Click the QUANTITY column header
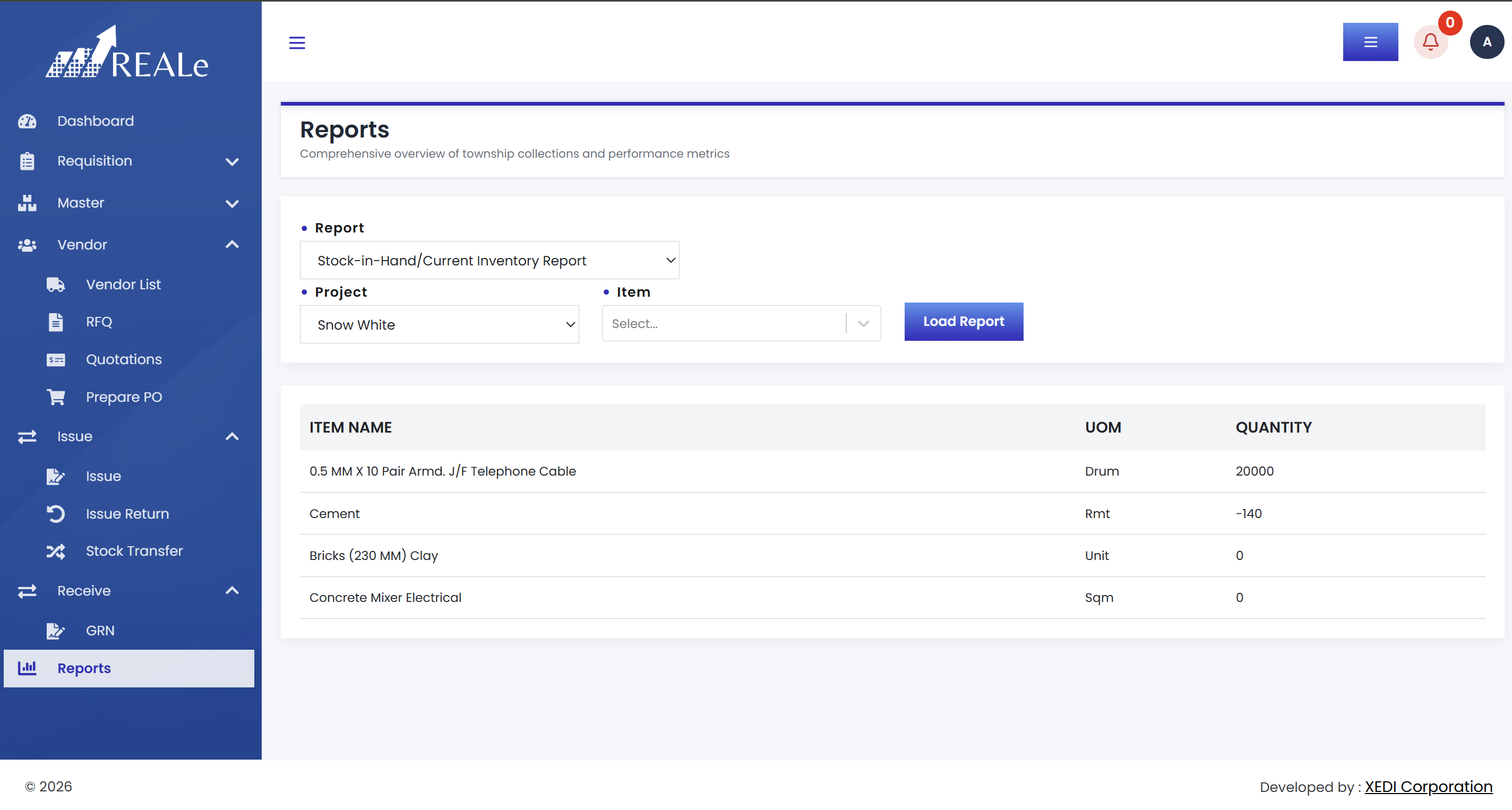This screenshot has height=810, width=1512. pyautogui.click(x=1273, y=427)
